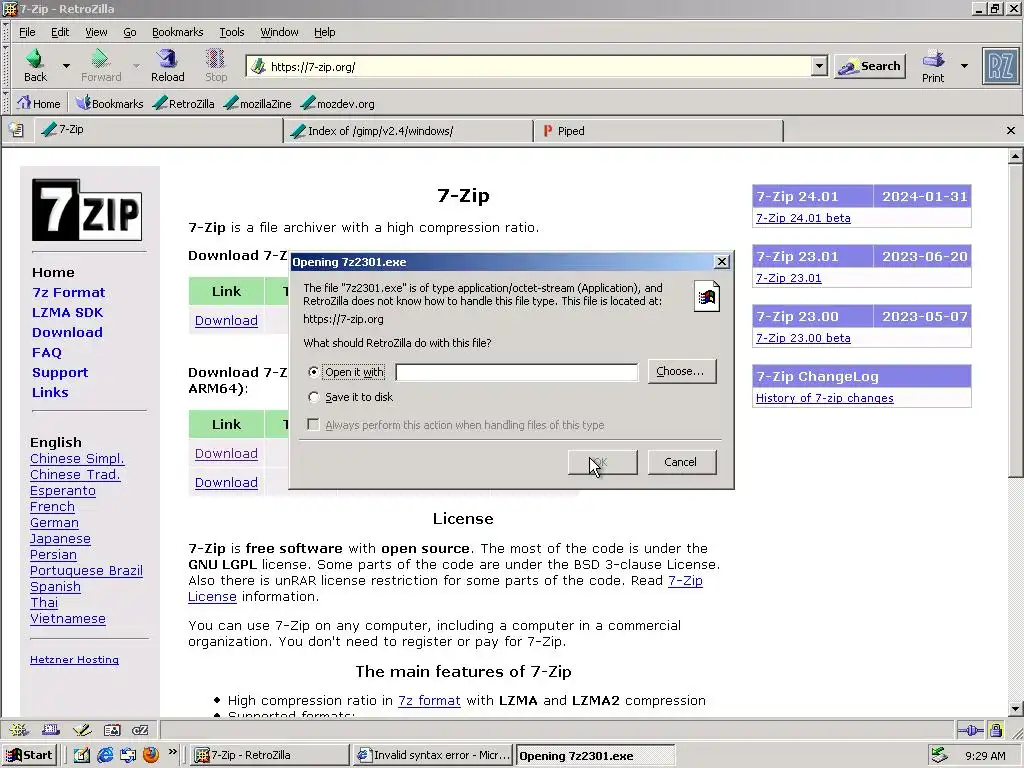Click the Cancel button in dialog
1024x768 pixels.
coord(681,462)
